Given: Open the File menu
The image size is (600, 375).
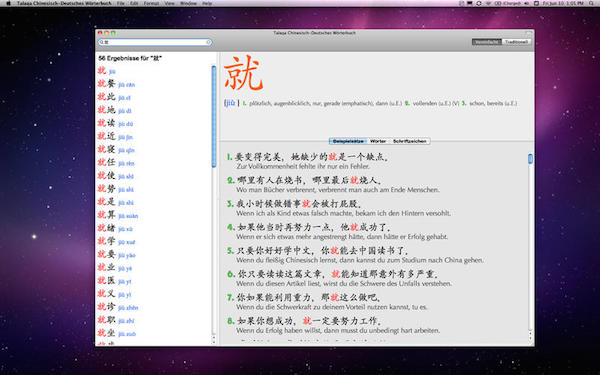Looking at the screenshot, I should [x=121, y=3].
